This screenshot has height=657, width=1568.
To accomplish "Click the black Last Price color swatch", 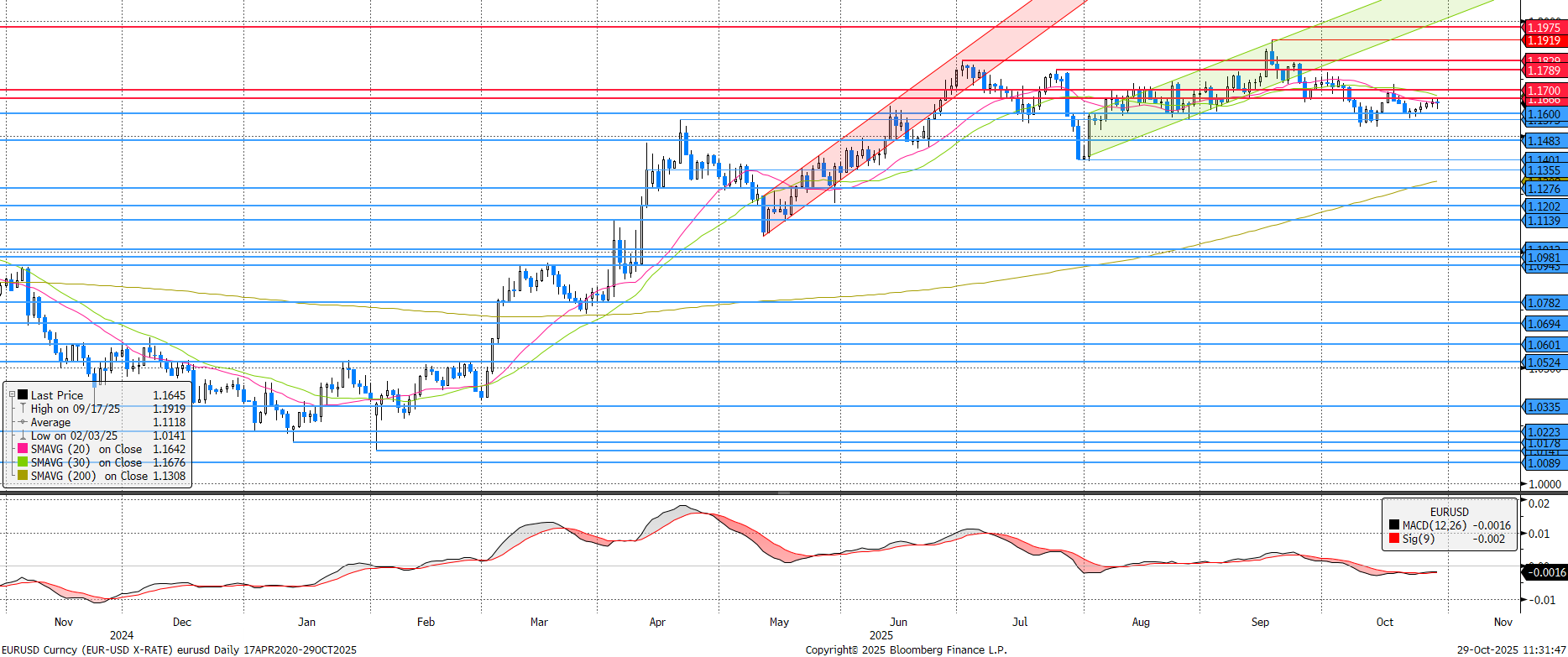I will coord(23,394).
